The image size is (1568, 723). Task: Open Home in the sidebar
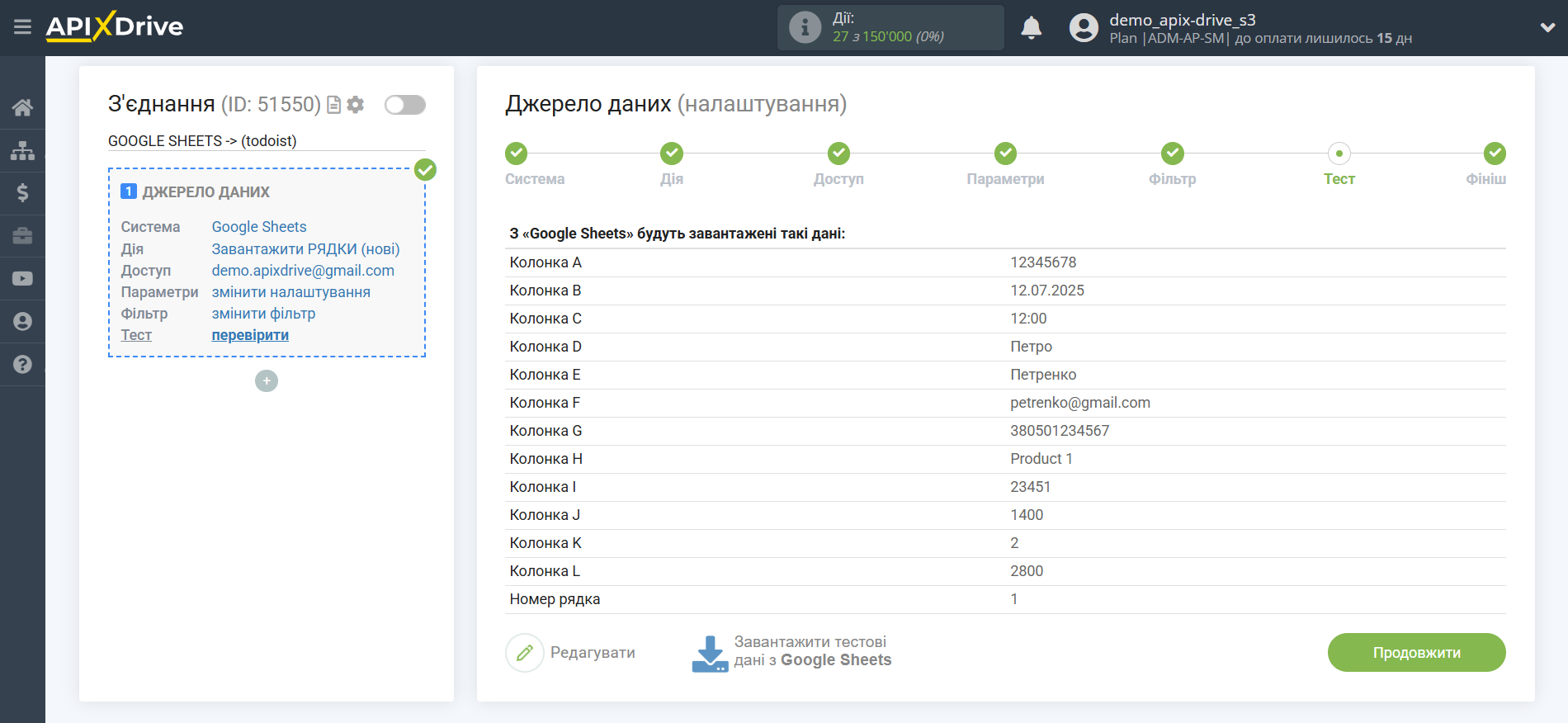[22, 107]
